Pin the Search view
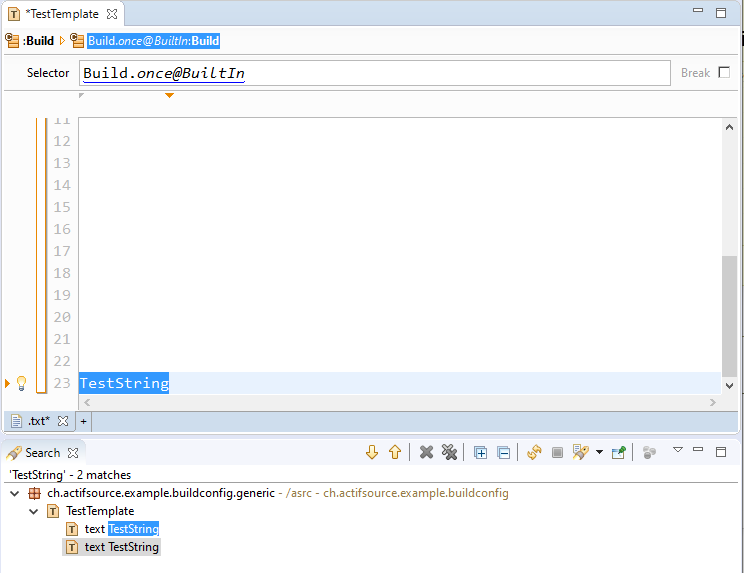Image resolution: width=744 pixels, height=573 pixels. tap(619, 452)
